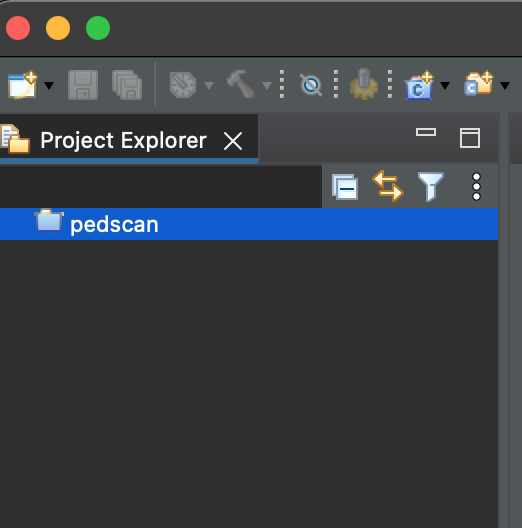Click the Collapse All icon
The height and width of the screenshot is (528, 522).
(x=345, y=187)
